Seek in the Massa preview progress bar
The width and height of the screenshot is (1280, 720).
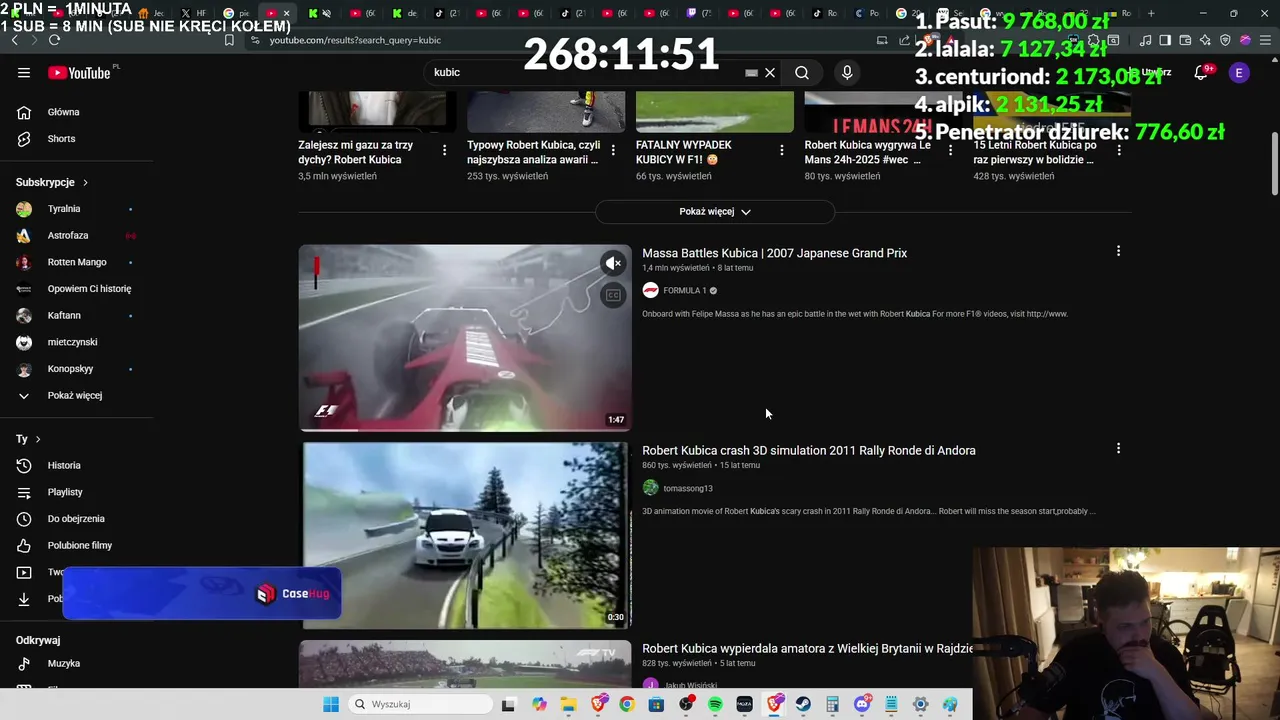coord(465,430)
